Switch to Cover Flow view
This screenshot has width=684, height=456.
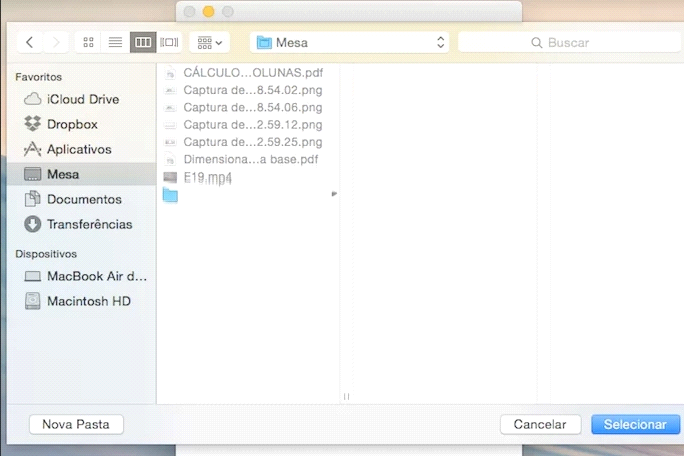point(169,42)
